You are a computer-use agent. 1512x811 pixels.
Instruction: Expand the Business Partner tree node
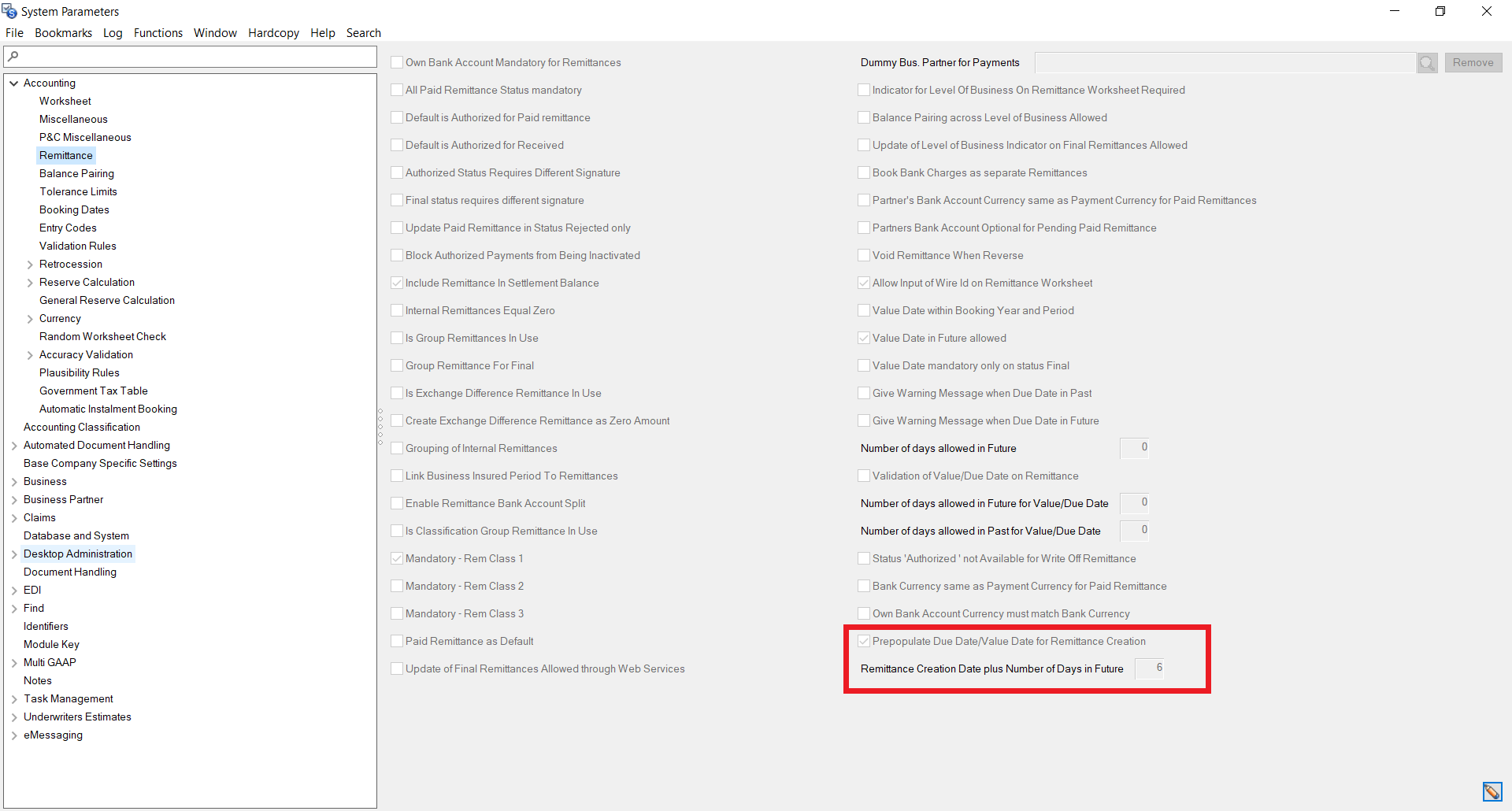[14, 500]
